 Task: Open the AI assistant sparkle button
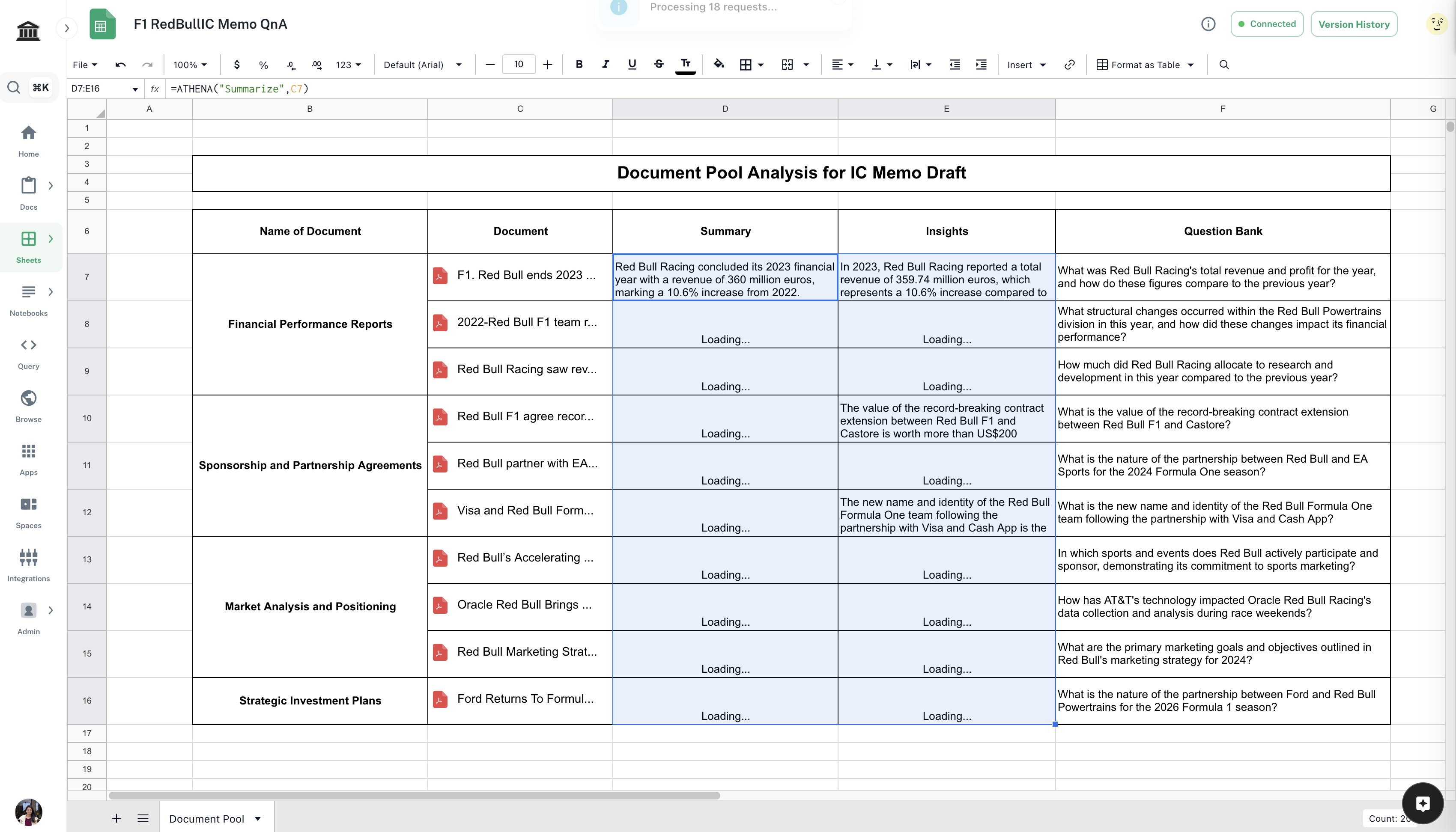click(1422, 803)
